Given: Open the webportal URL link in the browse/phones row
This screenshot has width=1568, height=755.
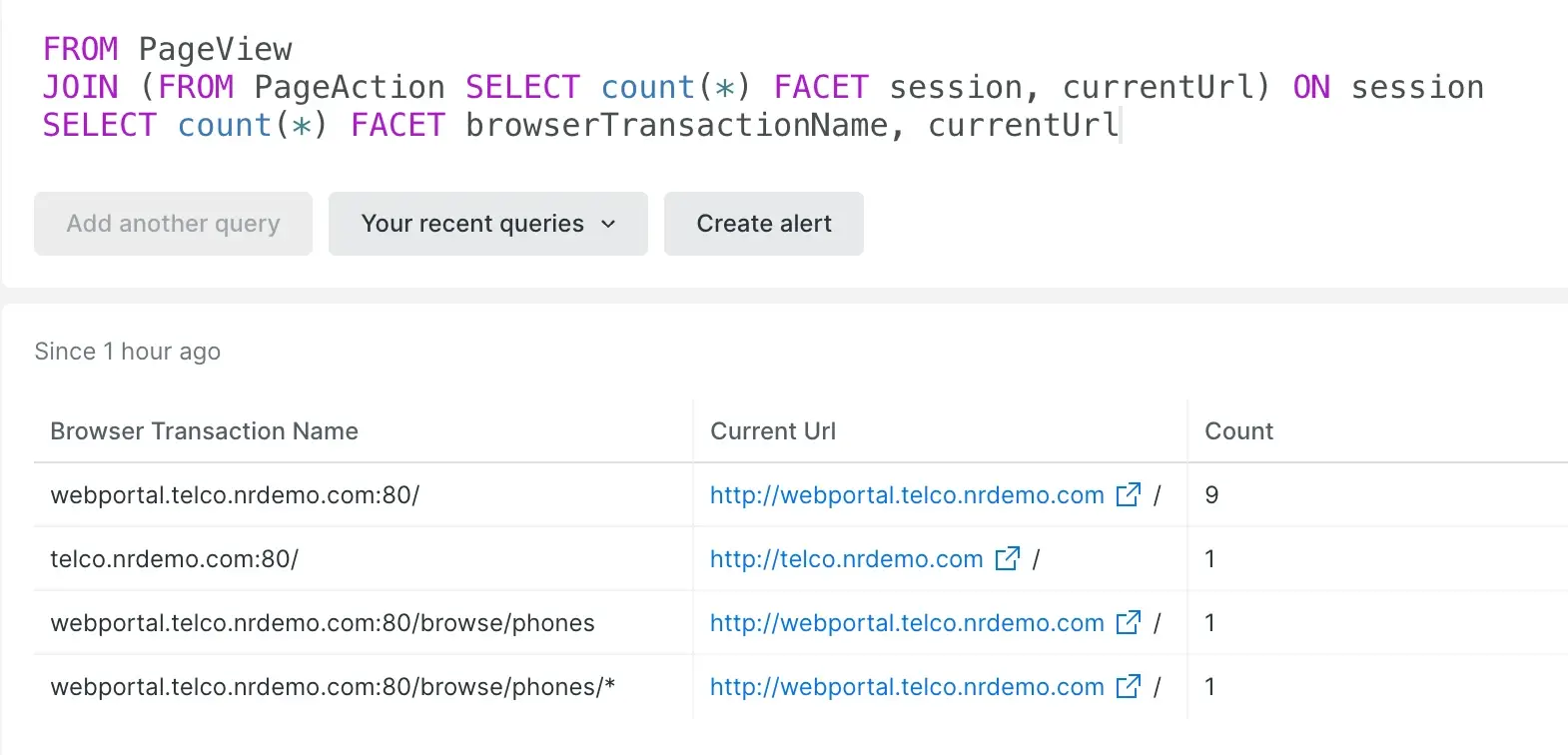Looking at the screenshot, I should pyautogui.click(x=906, y=623).
